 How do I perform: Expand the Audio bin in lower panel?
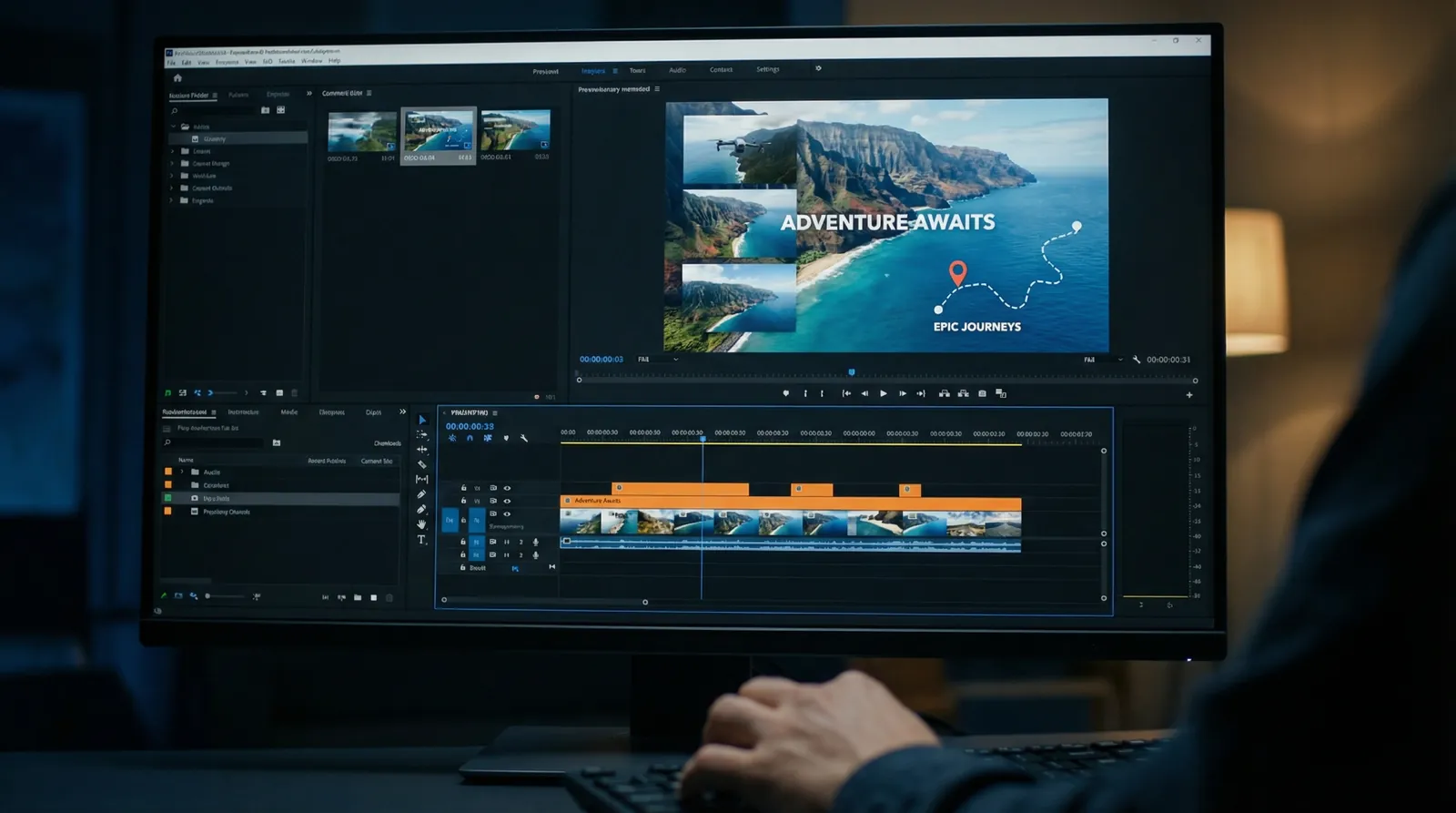182,472
